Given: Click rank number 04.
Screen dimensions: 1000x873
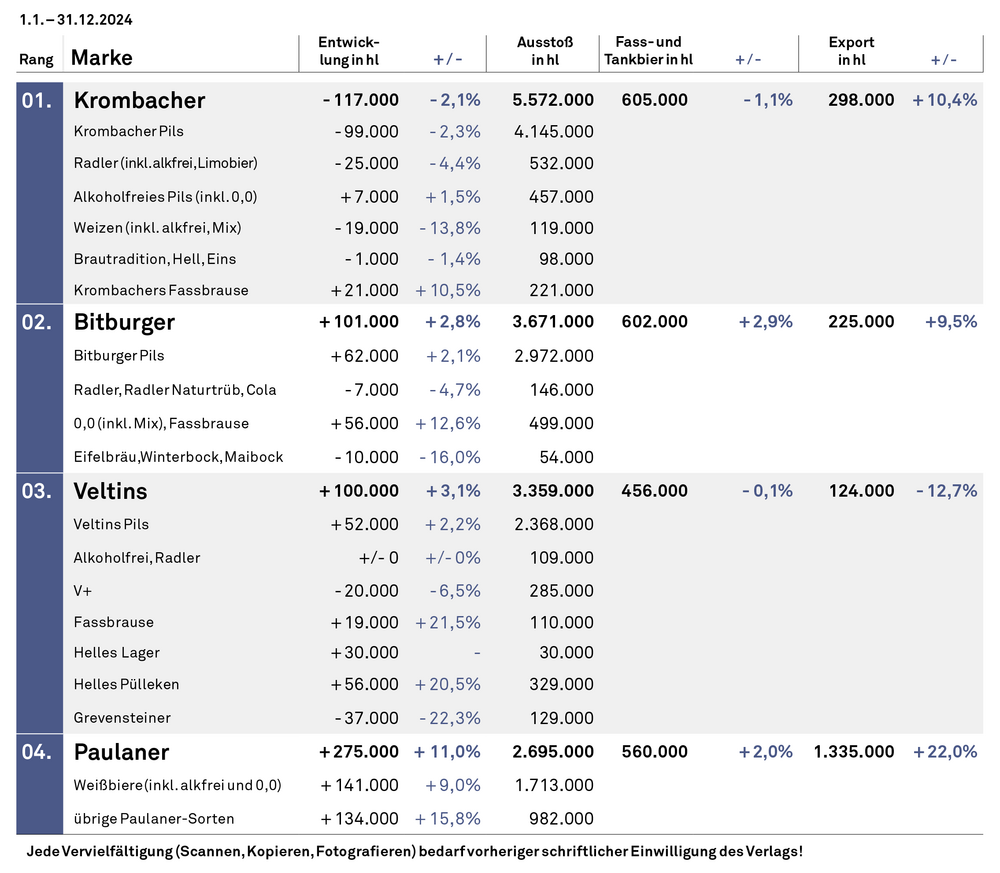Looking at the screenshot, I should point(37,752).
